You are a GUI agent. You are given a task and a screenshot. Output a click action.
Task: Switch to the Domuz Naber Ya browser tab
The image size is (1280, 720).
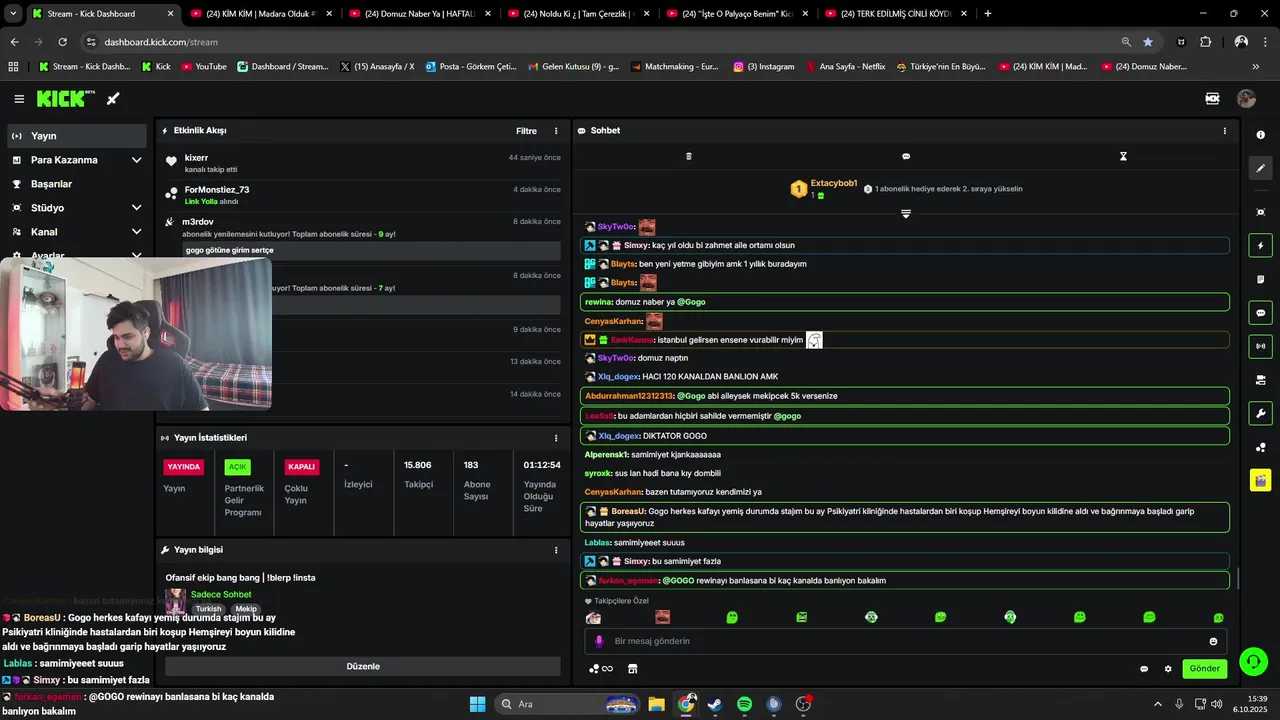pyautogui.click(x=418, y=14)
